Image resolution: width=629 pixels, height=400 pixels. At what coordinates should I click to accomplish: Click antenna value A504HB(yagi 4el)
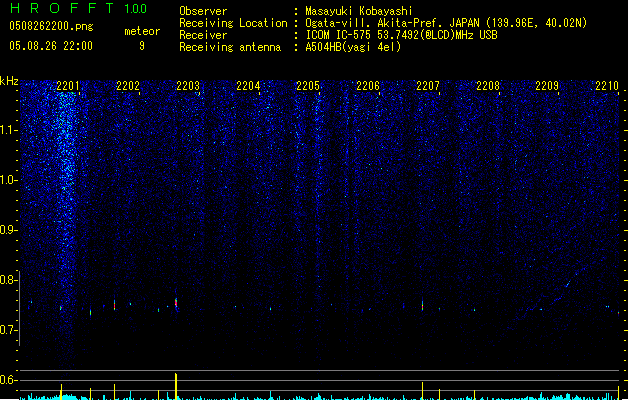(353, 47)
